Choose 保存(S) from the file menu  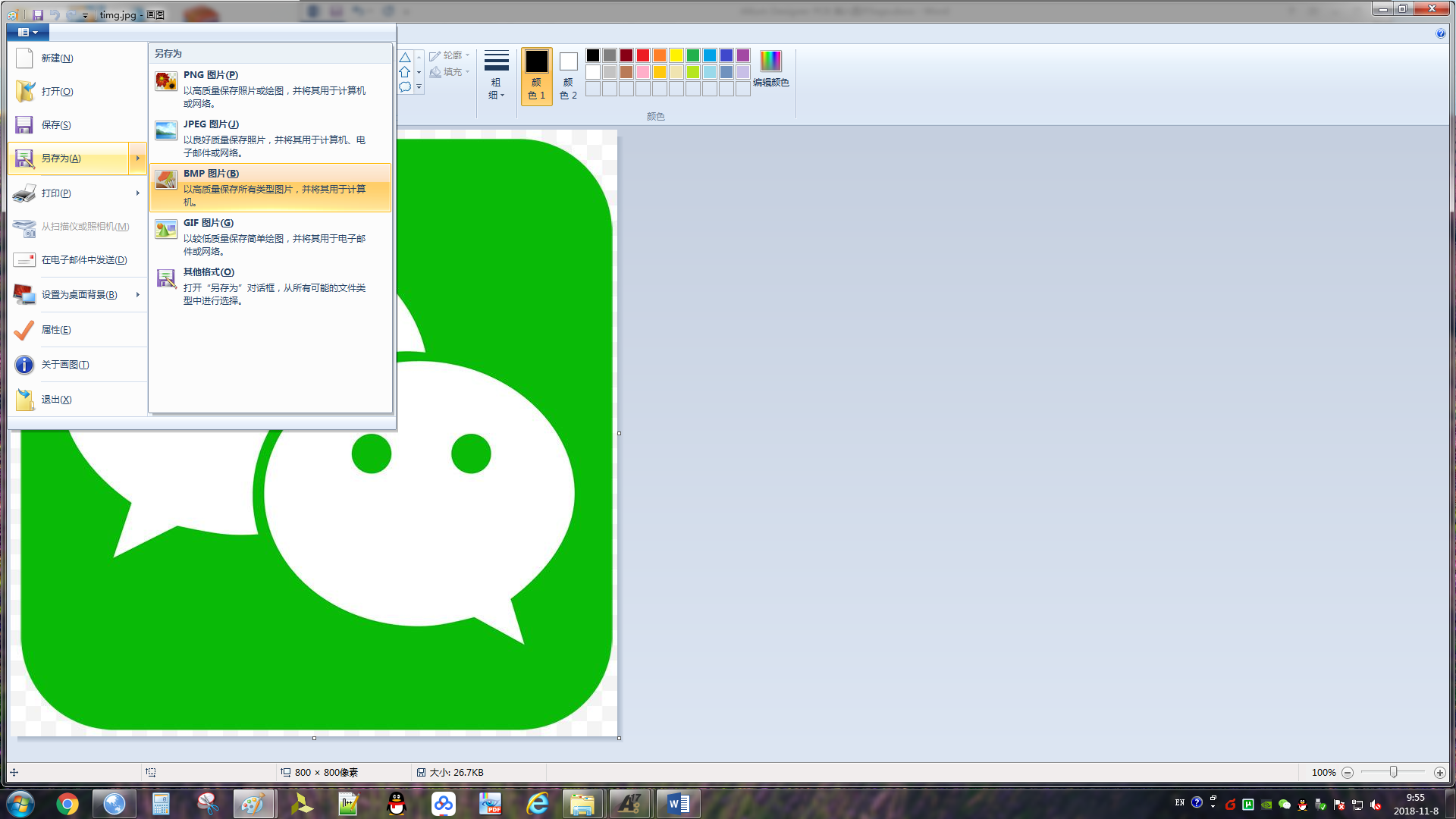click(77, 125)
